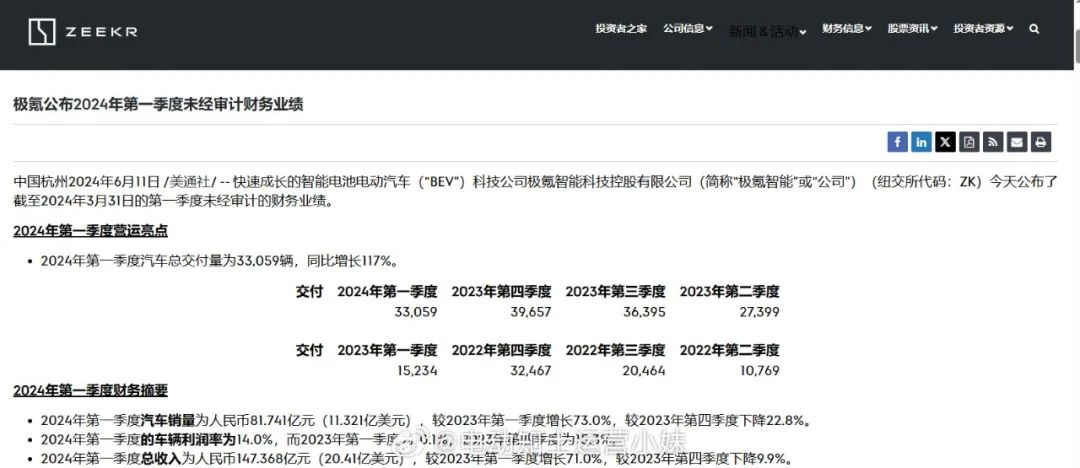Click column header 2022年第四季度
This screenshot has height=468, width=1080.
501,350
